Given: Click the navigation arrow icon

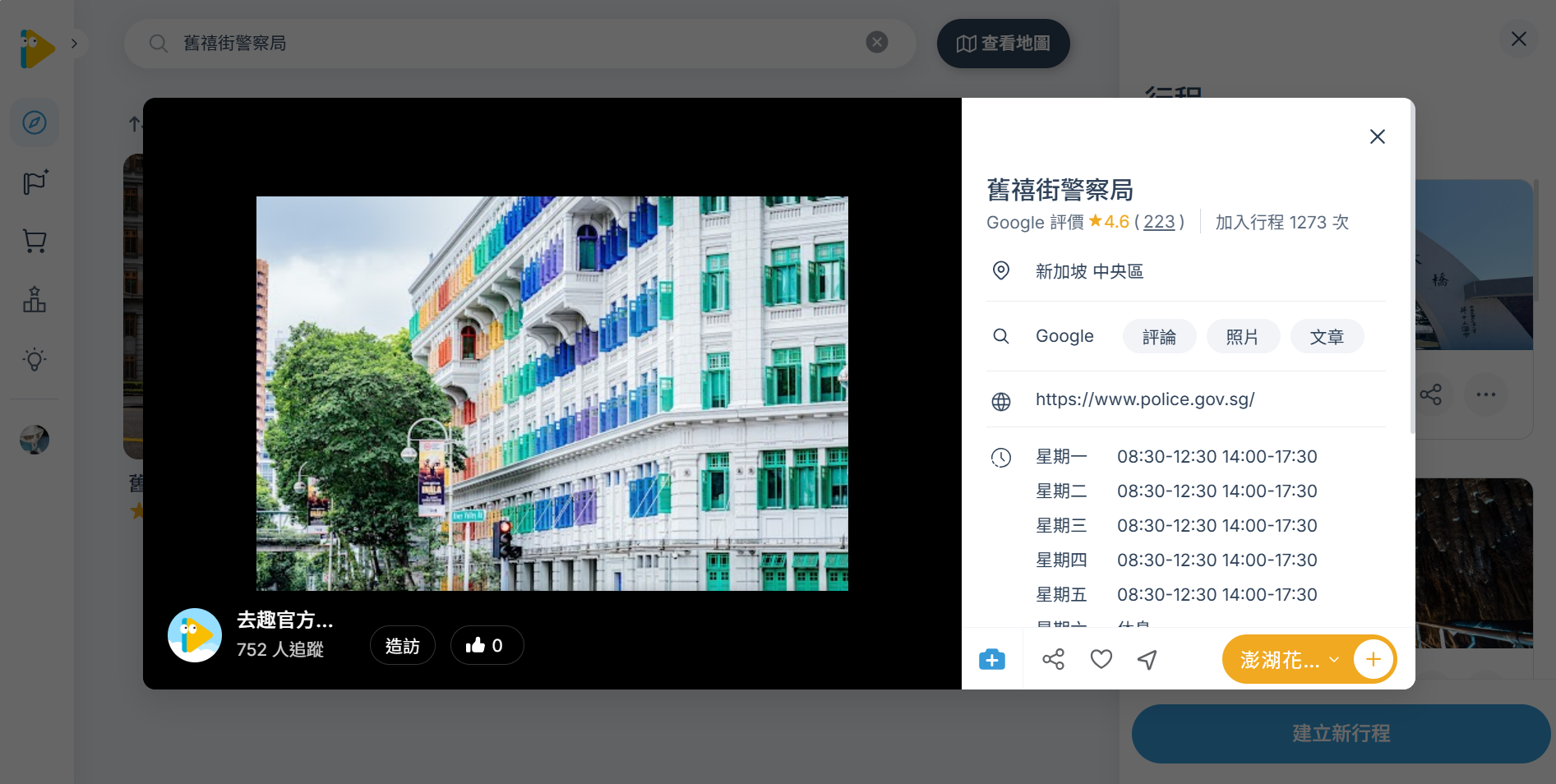Looking at the screenshot, I should point(1147,659).
